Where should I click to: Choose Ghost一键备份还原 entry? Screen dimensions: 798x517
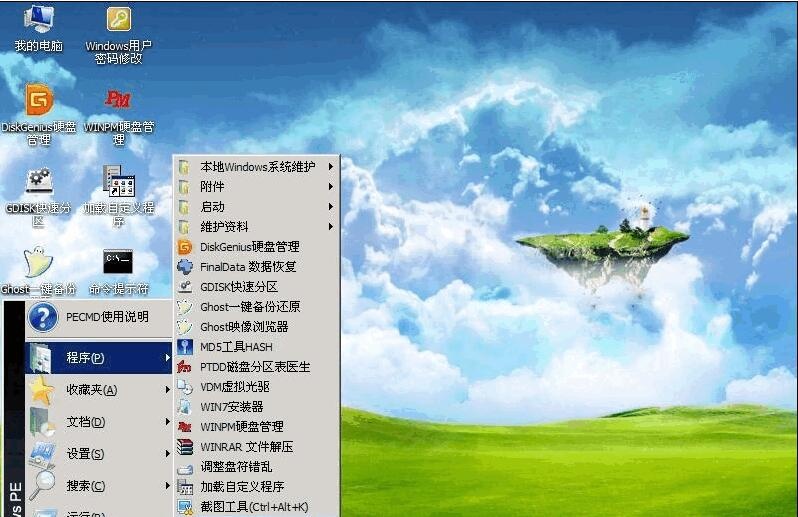[256, 307]
